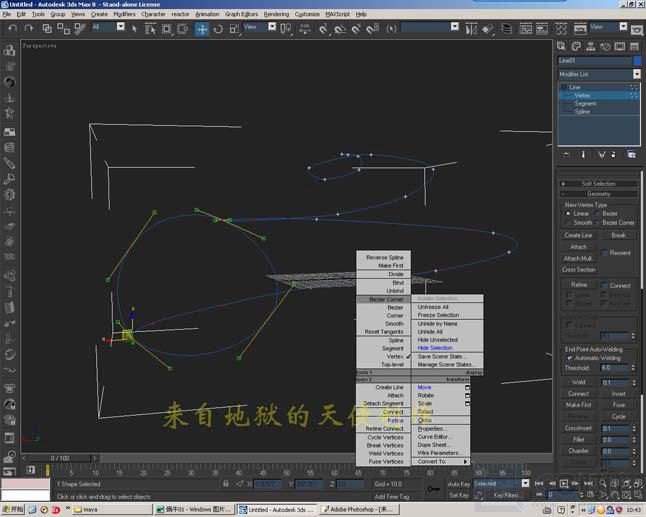646x517 pixels.
Task: Switch to the Display command panel tab
Action: pos(620,46)
